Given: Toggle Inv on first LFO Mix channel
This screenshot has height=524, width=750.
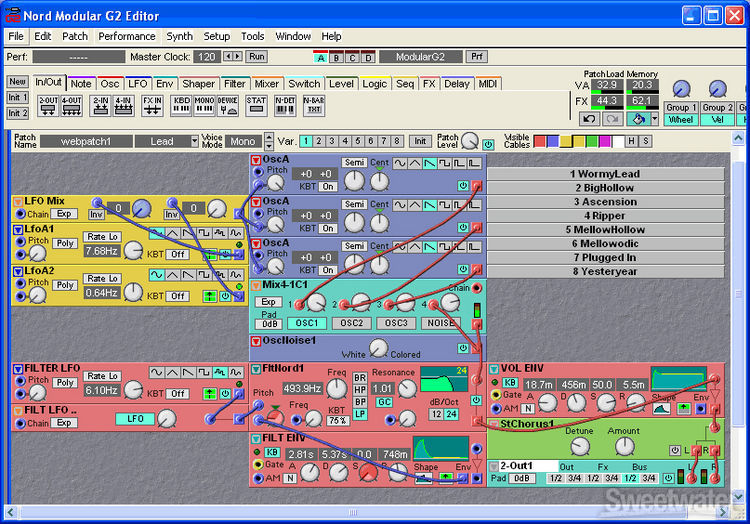Looking at the screenshot, I should tap(96, 214).
